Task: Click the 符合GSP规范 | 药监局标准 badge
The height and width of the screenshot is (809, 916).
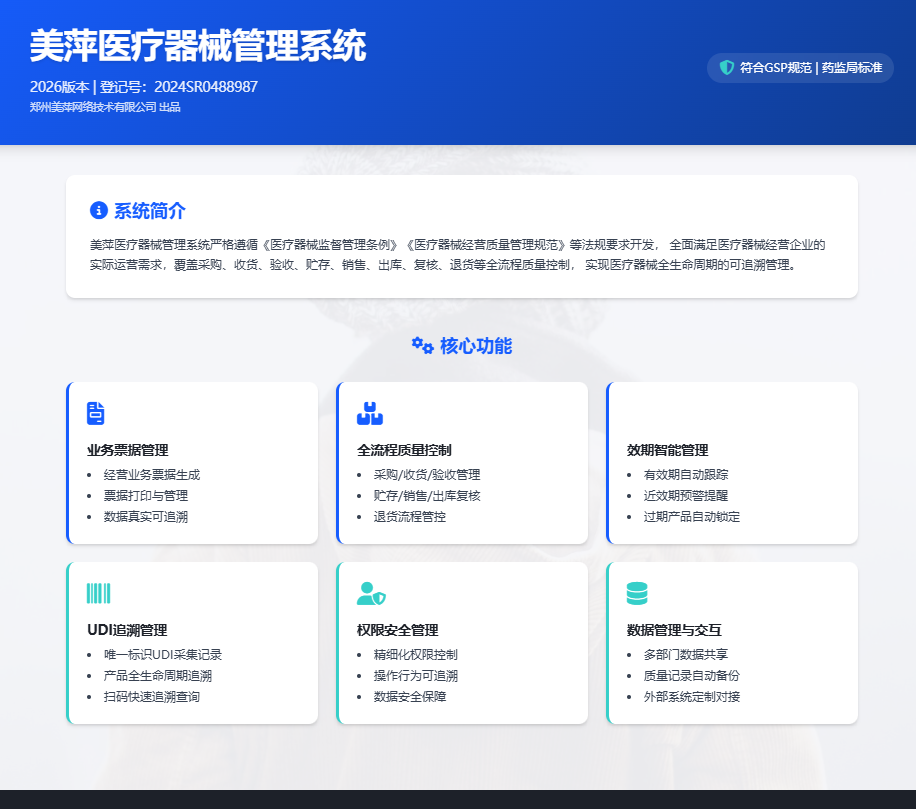Action: [x=800, y=68]
